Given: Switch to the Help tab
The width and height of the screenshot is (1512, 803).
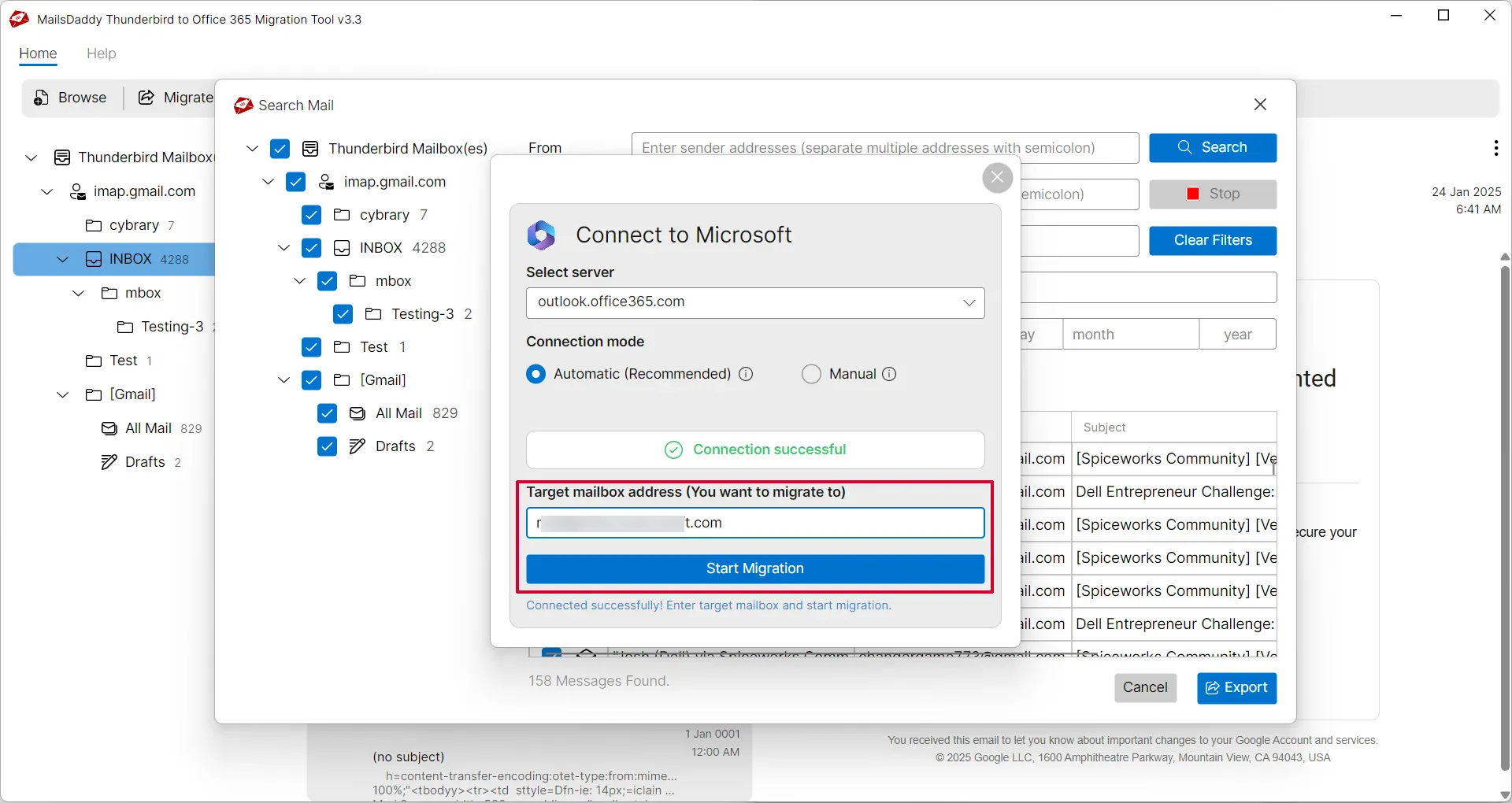Looking at the screenshot, I should tap(102, 54).
